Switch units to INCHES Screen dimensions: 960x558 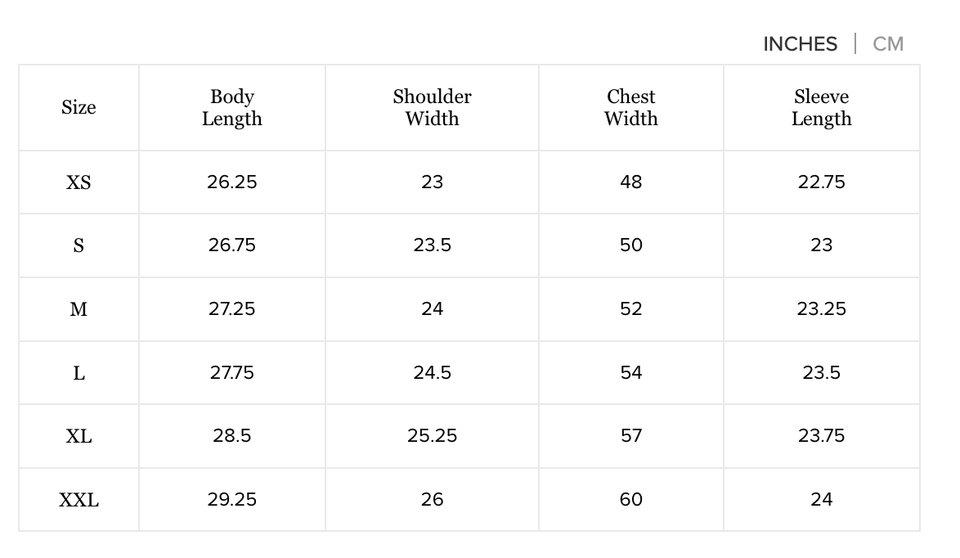[x=799, y=44]
